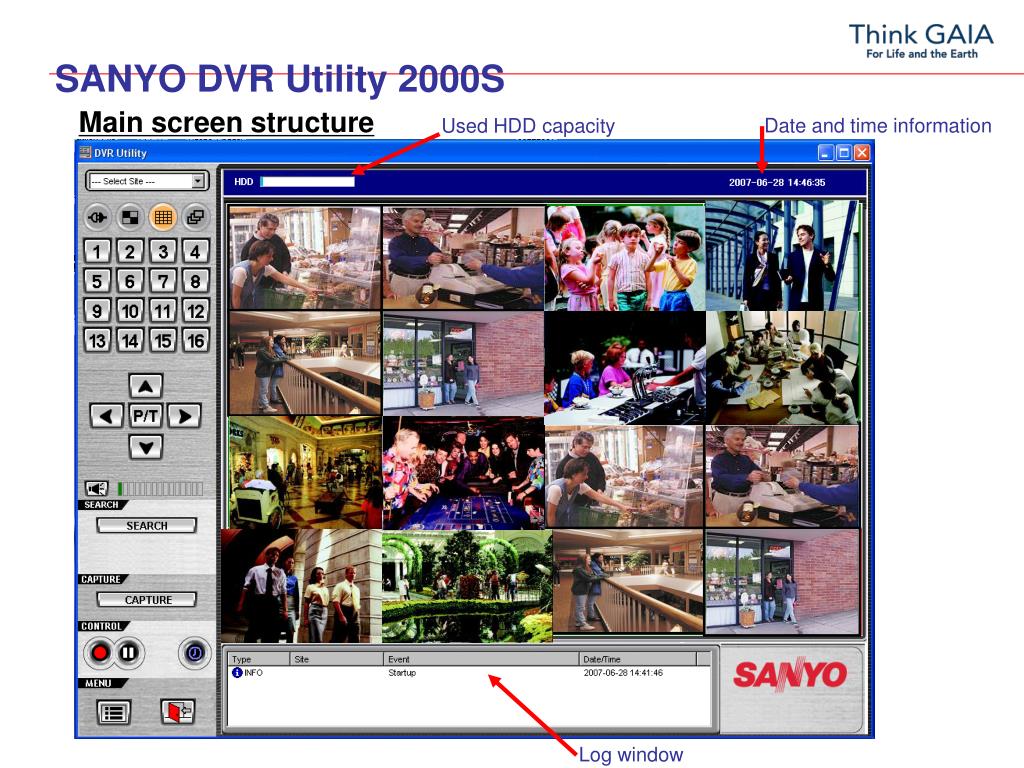Select the shopping mall interior feed
This screenshot has width=1024, height=768.
(x=305, y=473)
